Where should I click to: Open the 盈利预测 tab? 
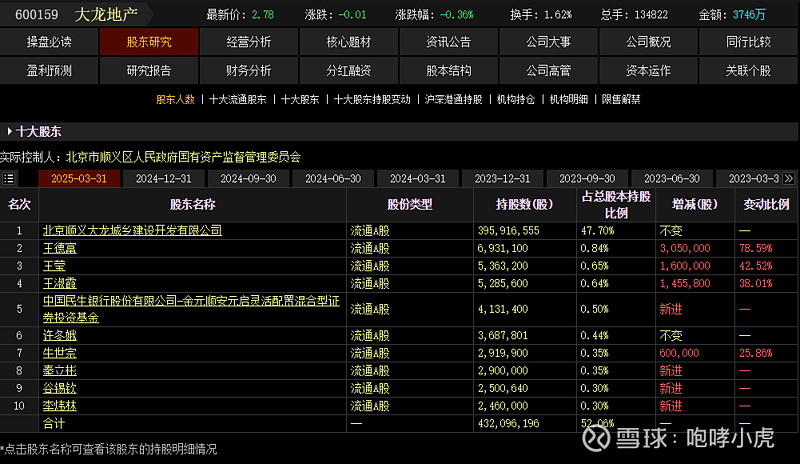(x=49, y=70)
